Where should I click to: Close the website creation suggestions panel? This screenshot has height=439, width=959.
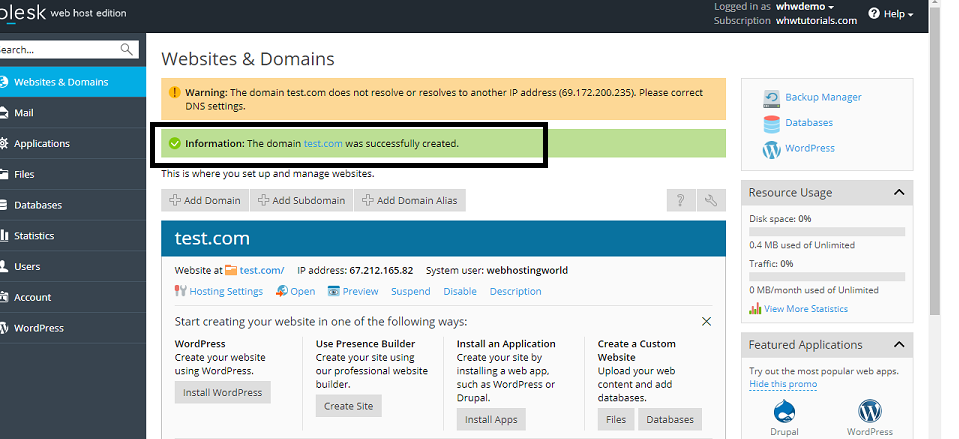706,322
